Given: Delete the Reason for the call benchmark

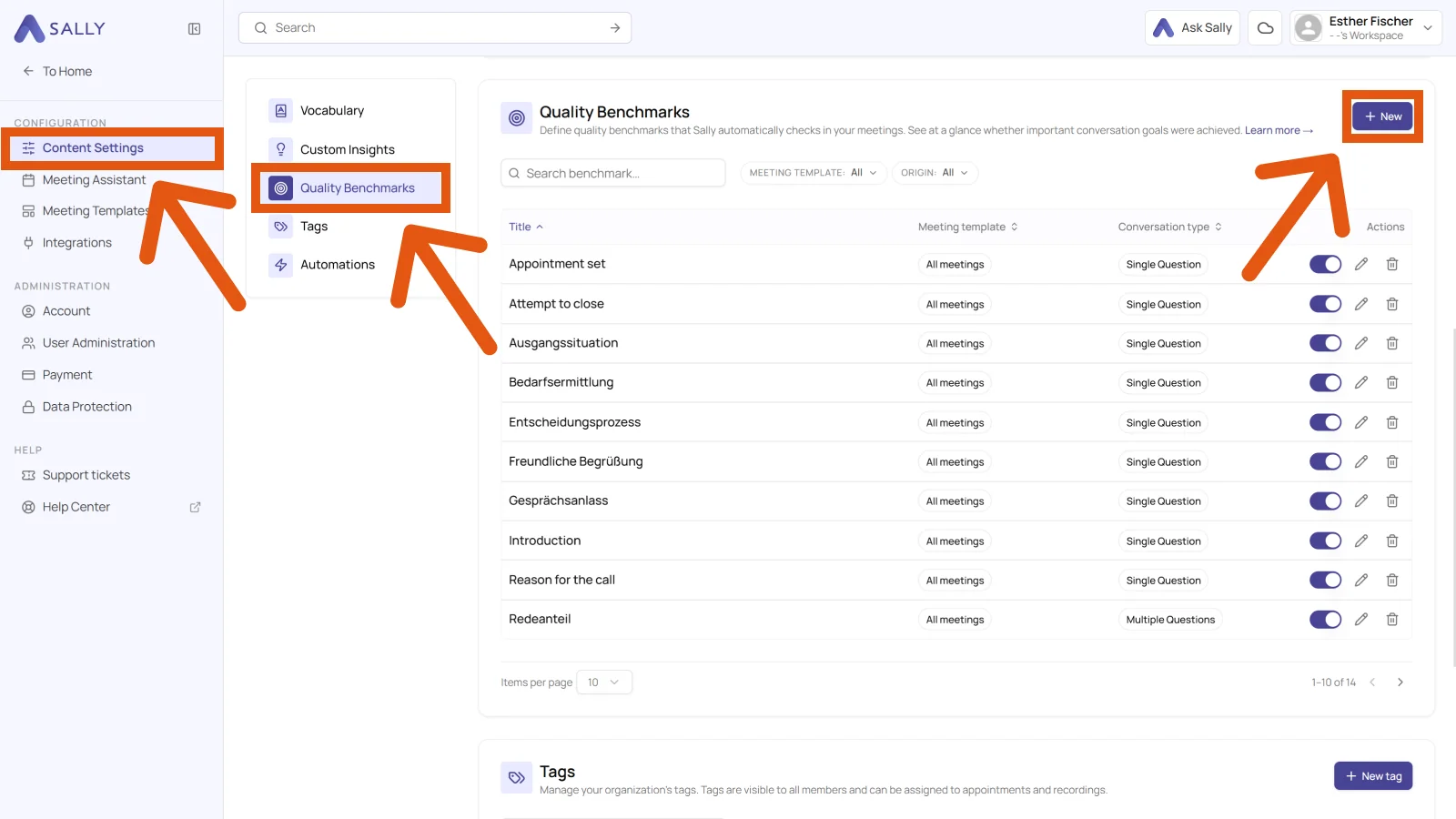Looking at the screenshot, I should 1392,580.
